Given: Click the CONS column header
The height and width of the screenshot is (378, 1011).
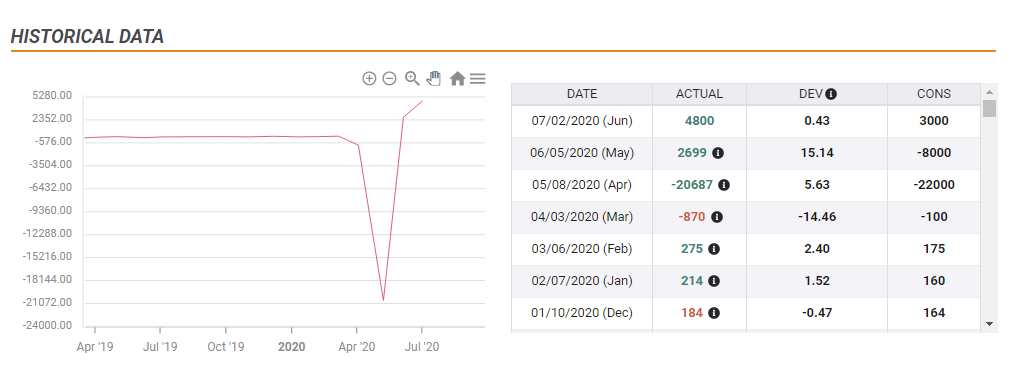Looking at the screenshot, I should (x=934, y=94).
